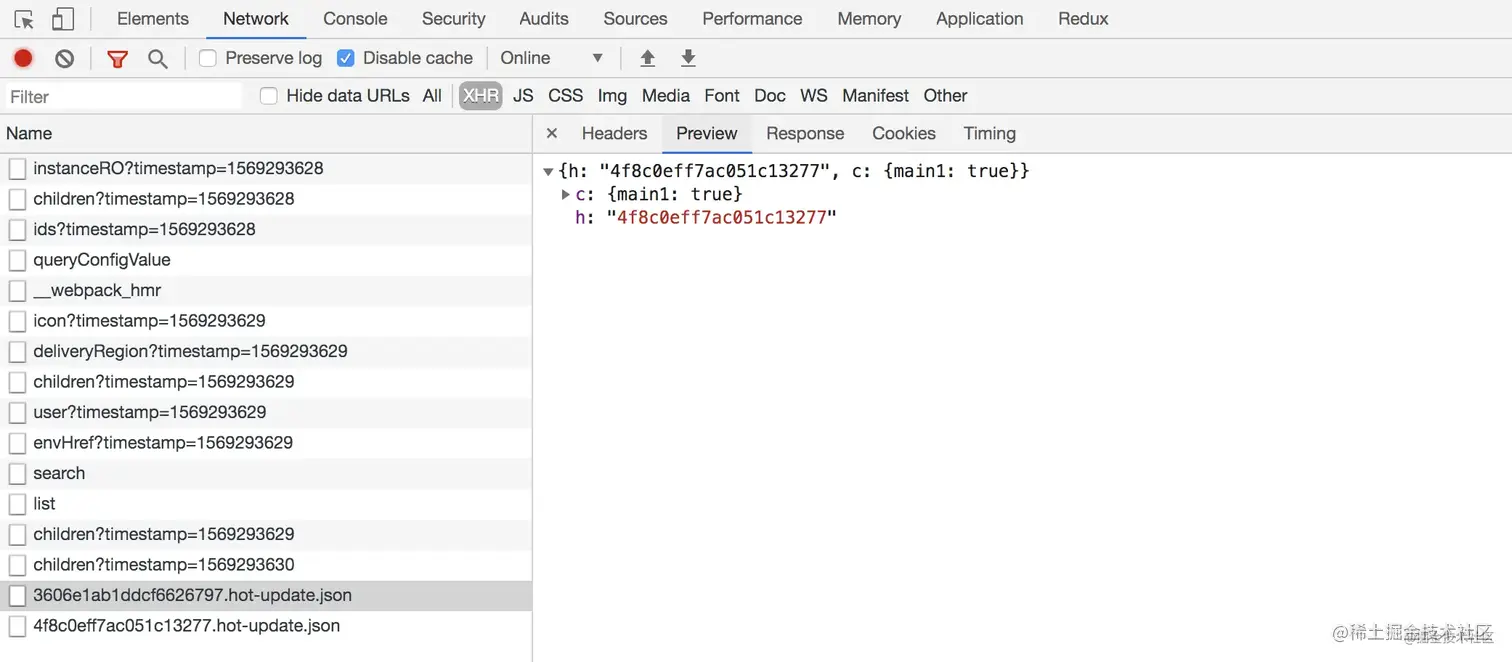
Task: Open the Performance panel tab
Action: point(752,19)
